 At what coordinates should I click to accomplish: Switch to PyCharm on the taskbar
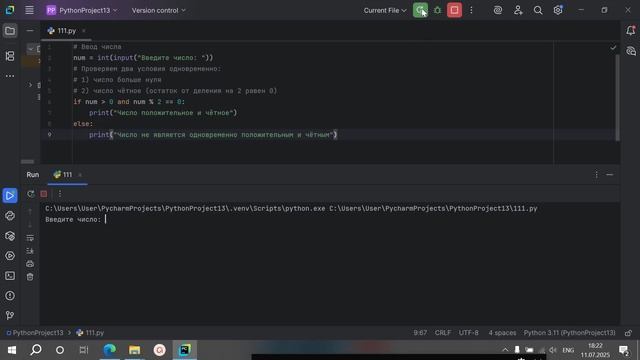184,350
